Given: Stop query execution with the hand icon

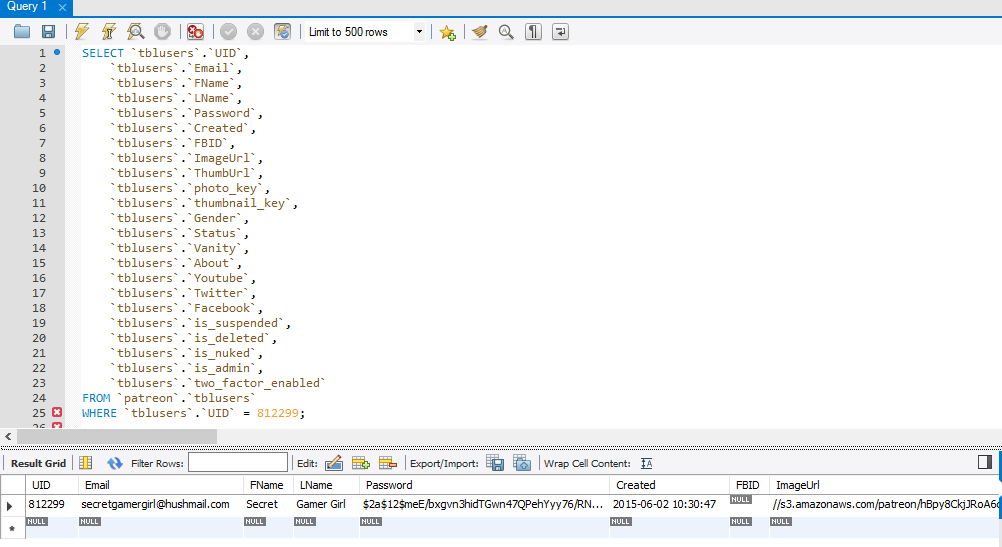Looking at the screenshot, I should click(x=162, y=31).
